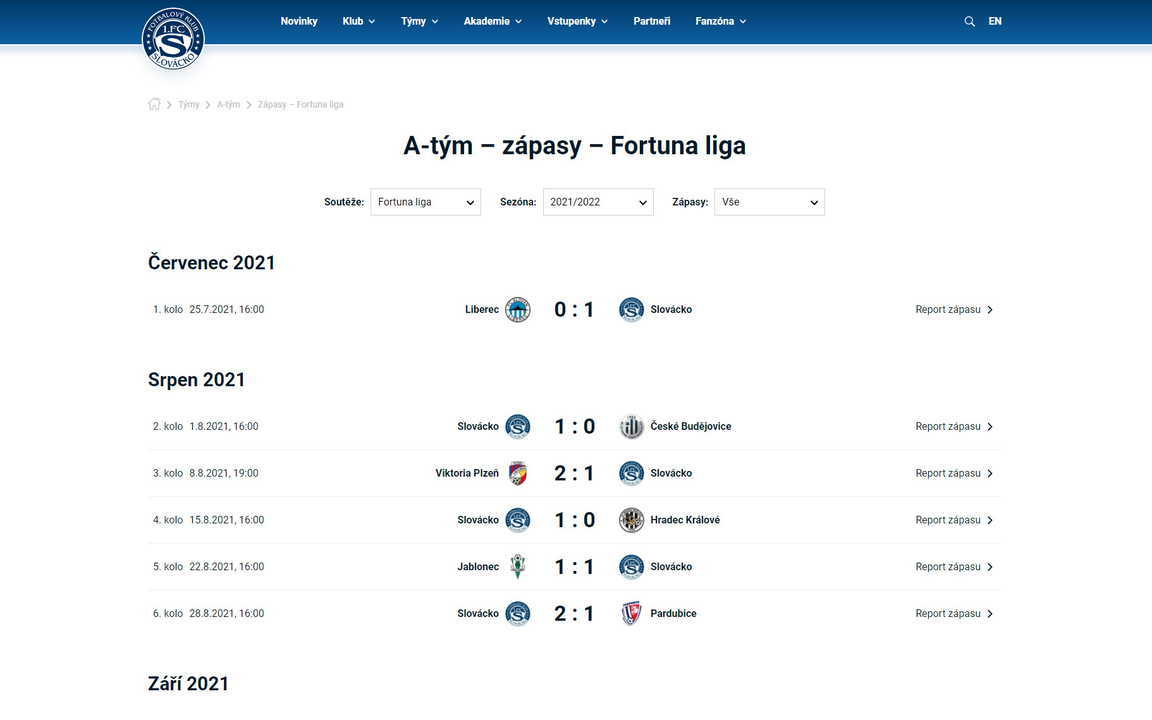
Task: Click the Viktoria Plzeň club crest
Action: pyautogui.click(x=517, y=473)
